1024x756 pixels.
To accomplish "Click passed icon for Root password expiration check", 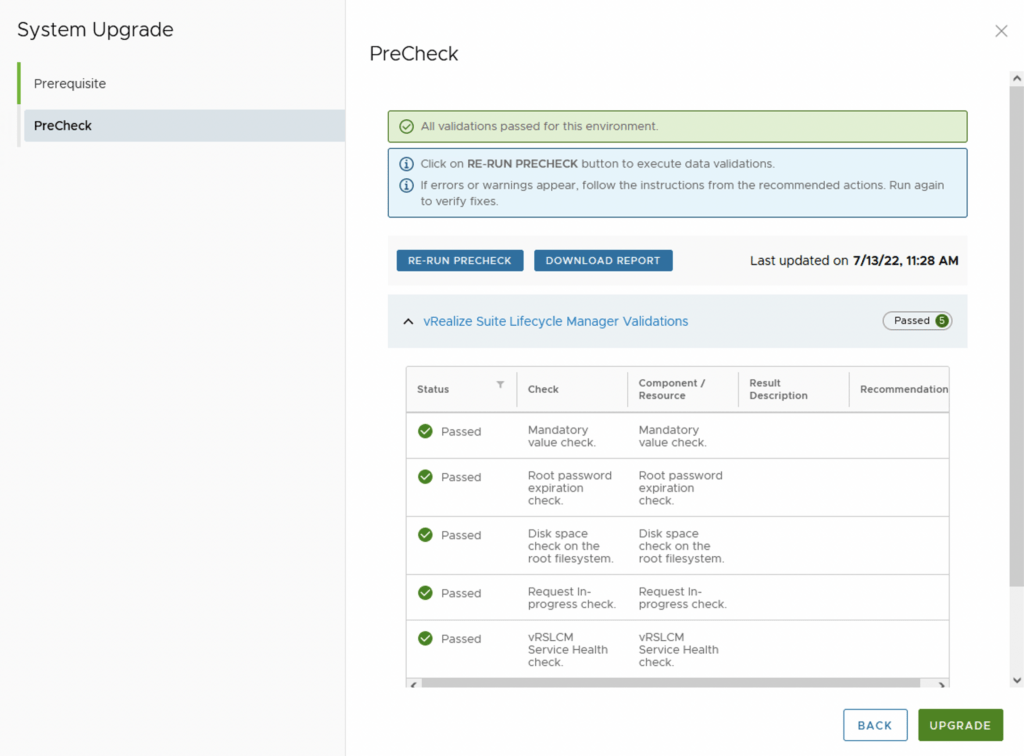I will pos(425,477).
